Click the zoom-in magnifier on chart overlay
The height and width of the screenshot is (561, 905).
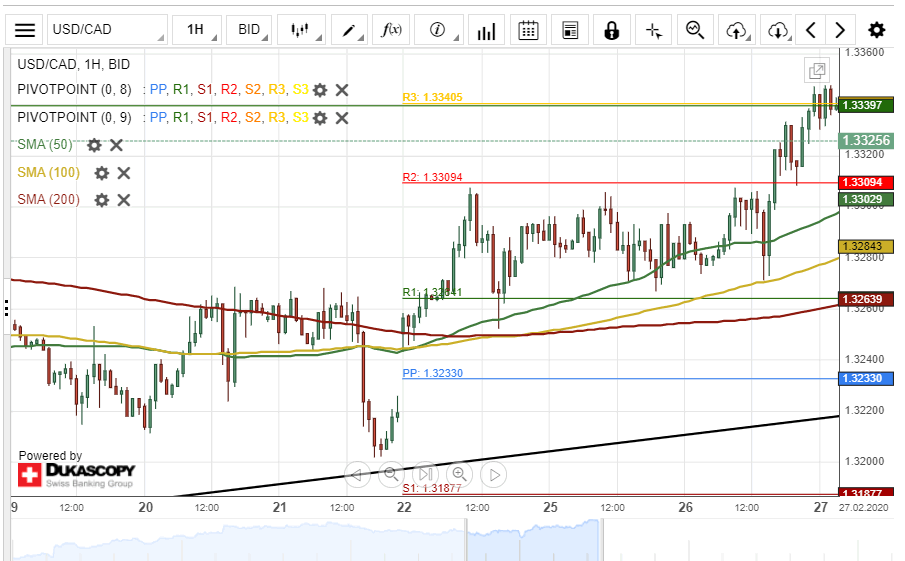[459, 474]
